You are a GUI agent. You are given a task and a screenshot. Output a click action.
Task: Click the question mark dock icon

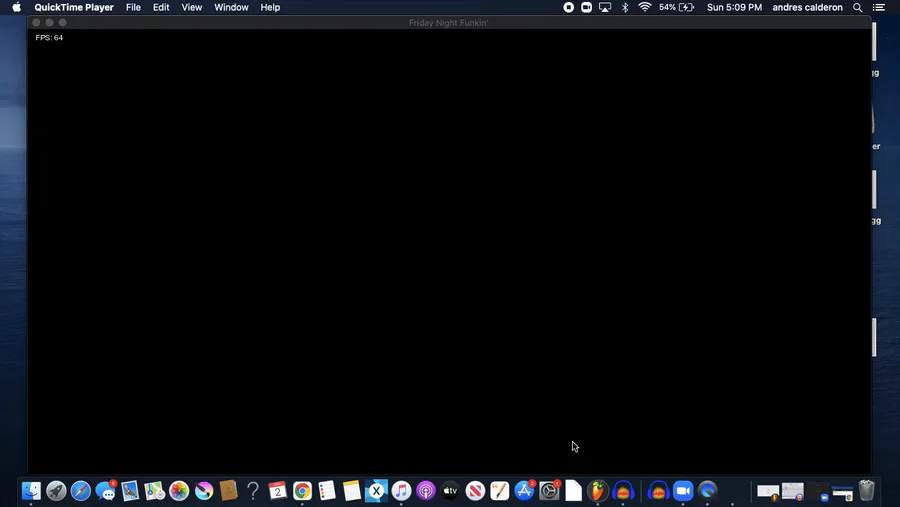(x=253, y=491)
